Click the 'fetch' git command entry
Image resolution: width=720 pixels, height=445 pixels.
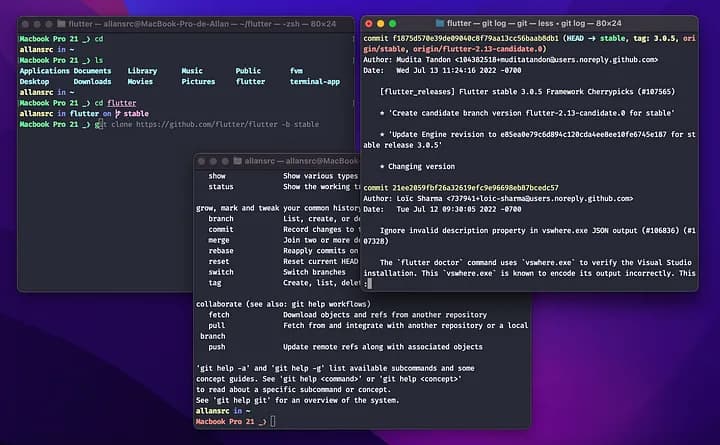[219, 315]
